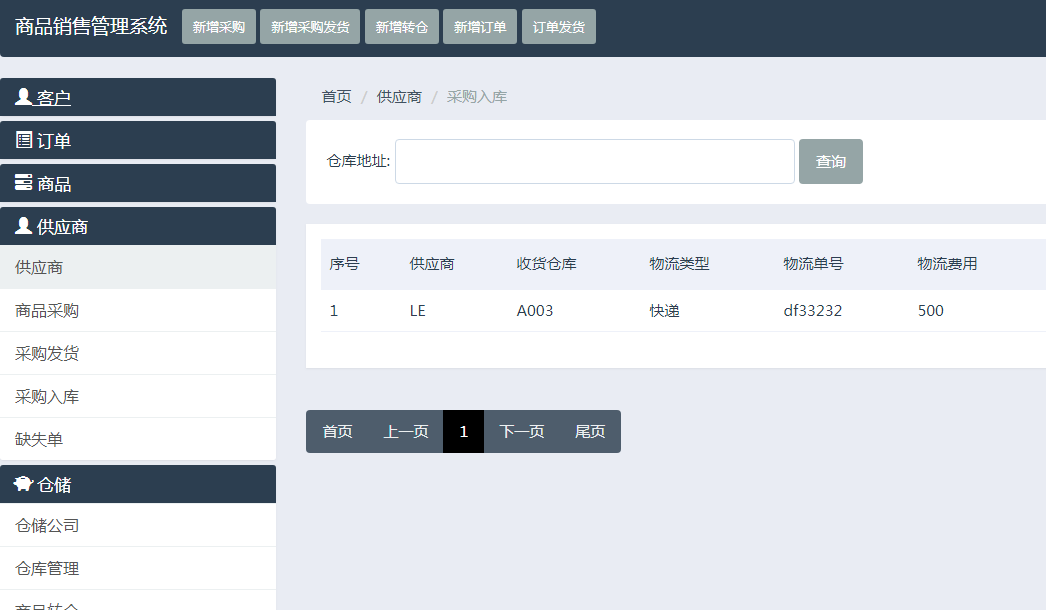1046x610 pixels.
Task: Select 采购发货 sidebar item
Action: click(47, 354)
